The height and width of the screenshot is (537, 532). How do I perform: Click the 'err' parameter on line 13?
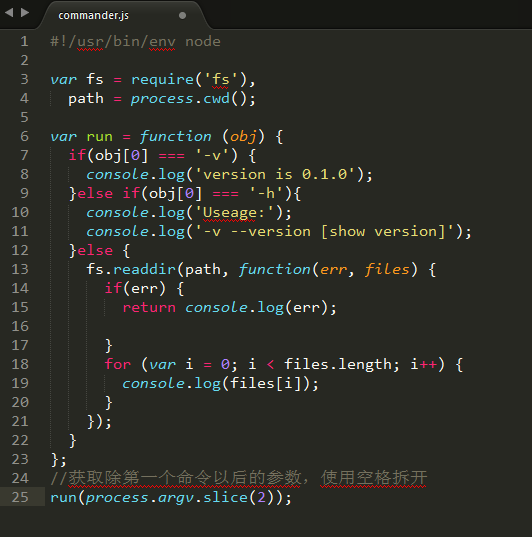click(x=333, y=270)
